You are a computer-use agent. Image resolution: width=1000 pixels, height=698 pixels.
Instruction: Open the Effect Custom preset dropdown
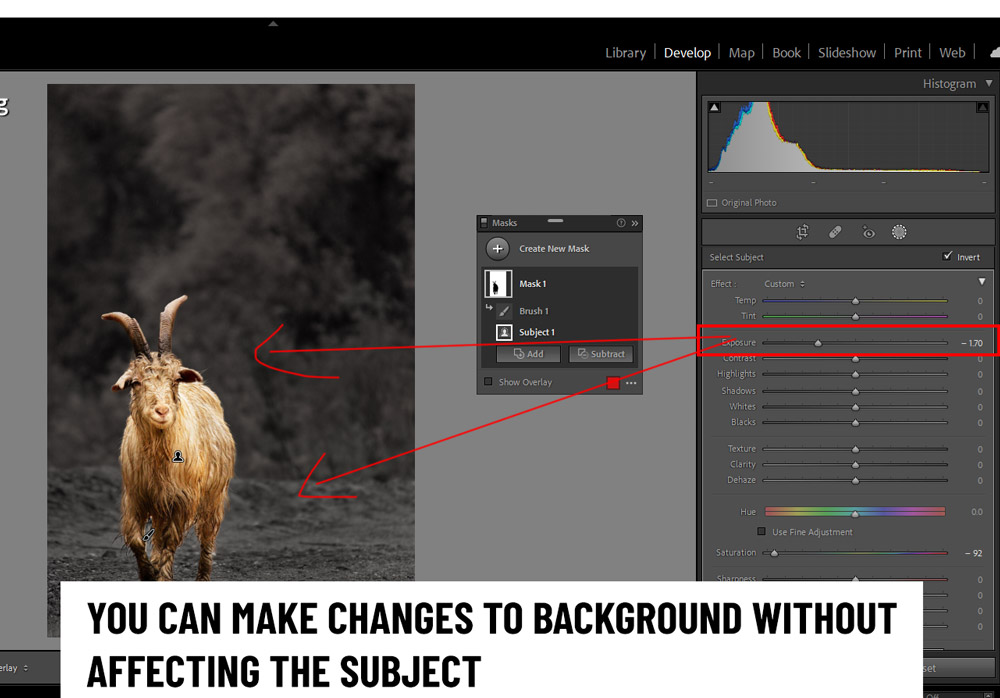[784, 284]
